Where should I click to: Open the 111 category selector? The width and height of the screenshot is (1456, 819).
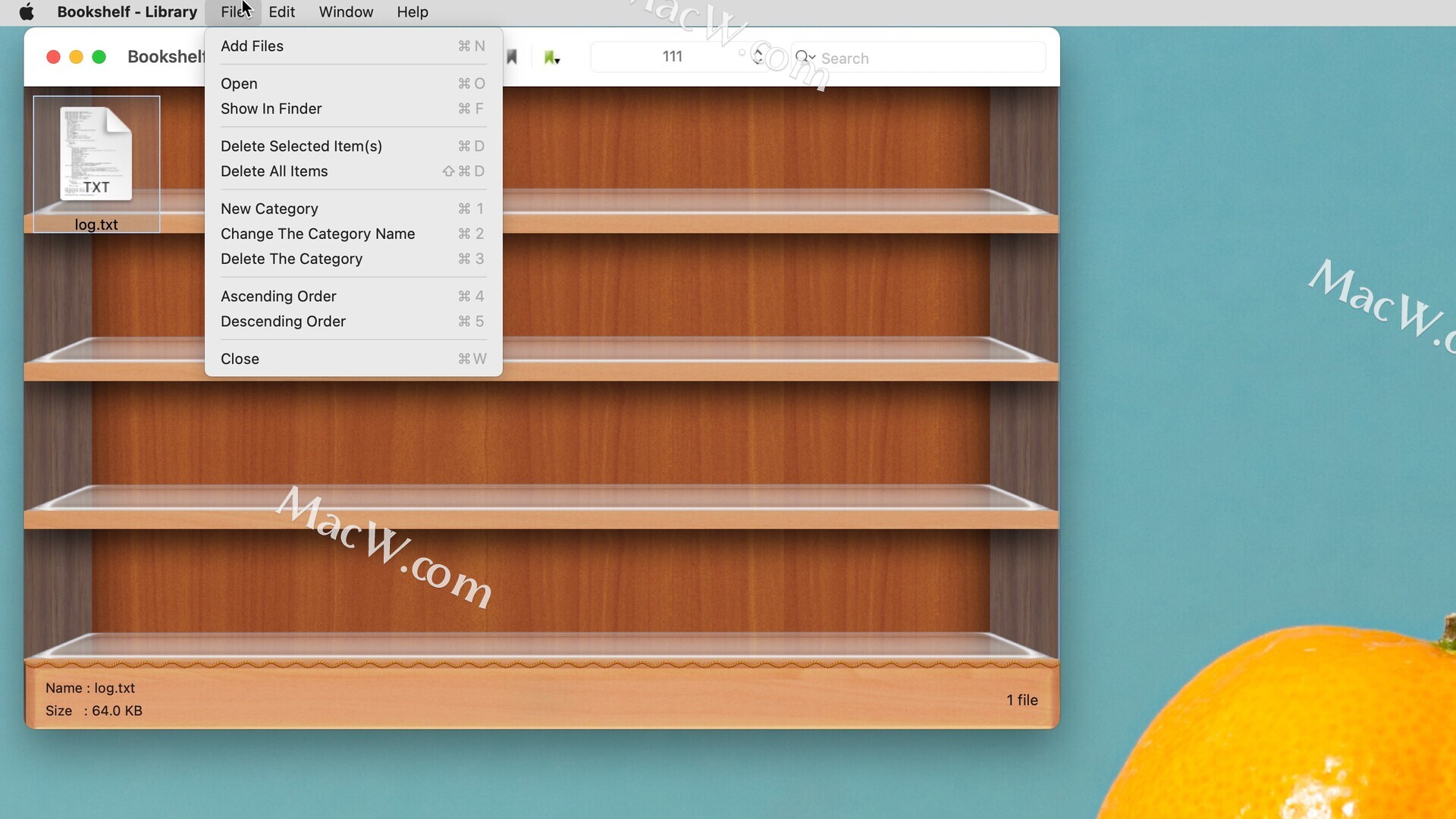coord(679,57)
